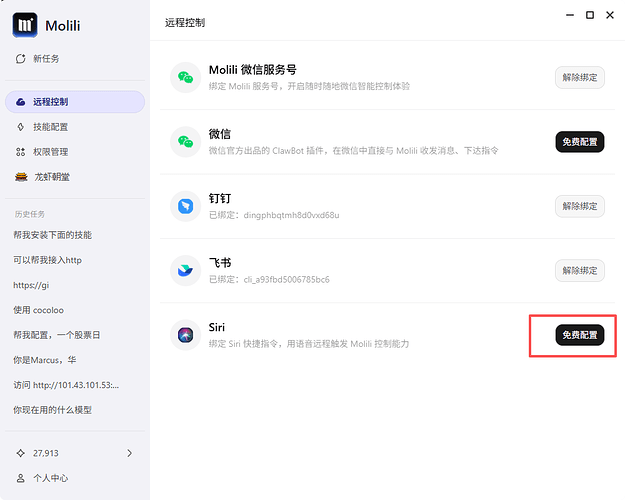Open history task 你是Marcus，华
This screenshot has width=625, height=500.
[x=45, y=360]
